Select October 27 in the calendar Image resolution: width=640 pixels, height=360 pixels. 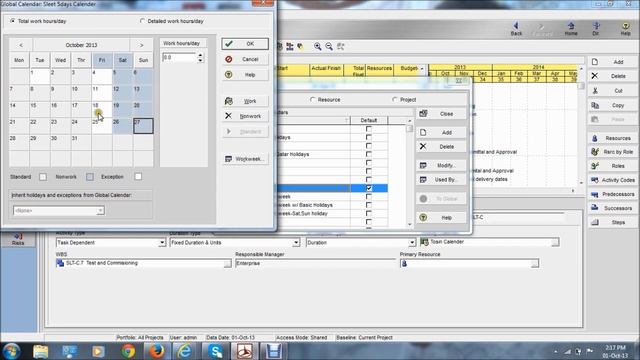pyautogui.click(x=143, y=126)
